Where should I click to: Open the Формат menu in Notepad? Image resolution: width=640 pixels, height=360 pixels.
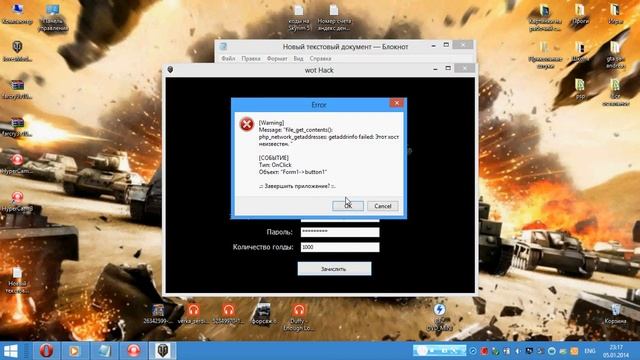[x=277, y=58]
